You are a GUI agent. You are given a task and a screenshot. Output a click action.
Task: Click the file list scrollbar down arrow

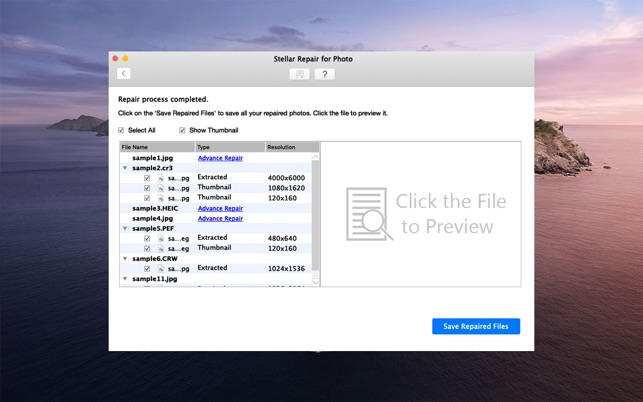pyautogui.click(x=315, y=282)
